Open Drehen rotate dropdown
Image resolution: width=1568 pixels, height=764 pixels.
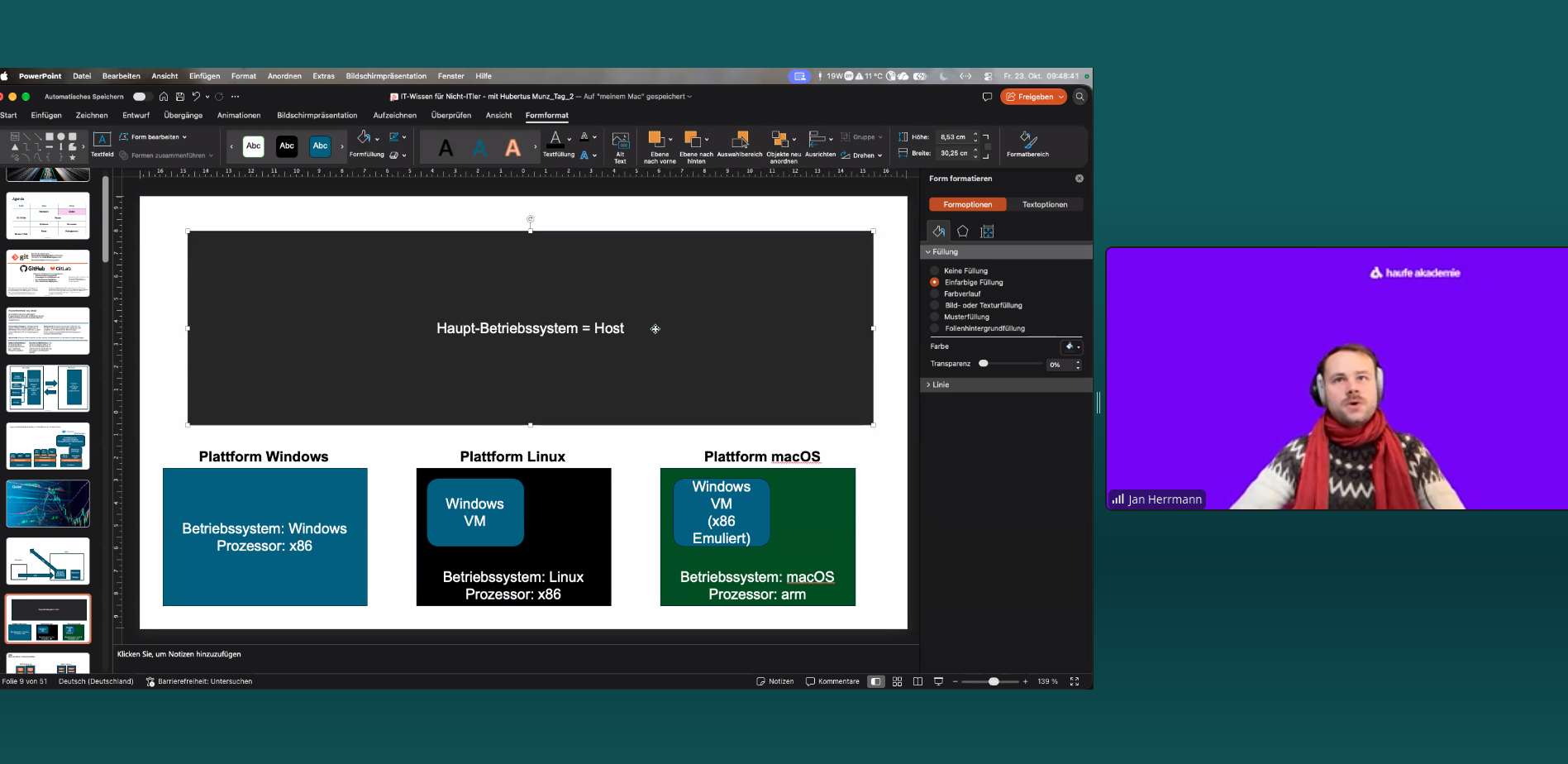861,155
